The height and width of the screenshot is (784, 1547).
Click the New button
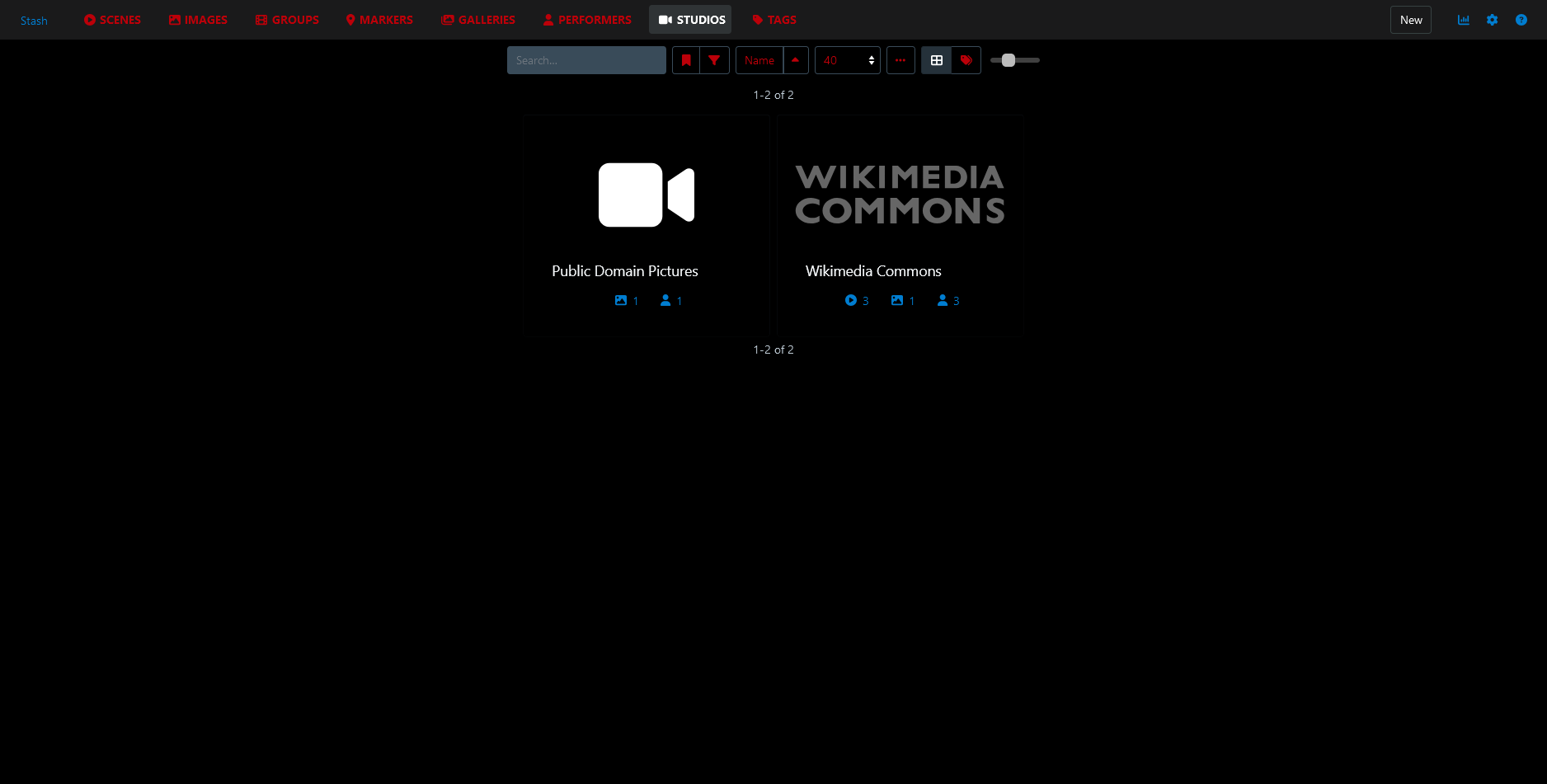(1411, 20)
